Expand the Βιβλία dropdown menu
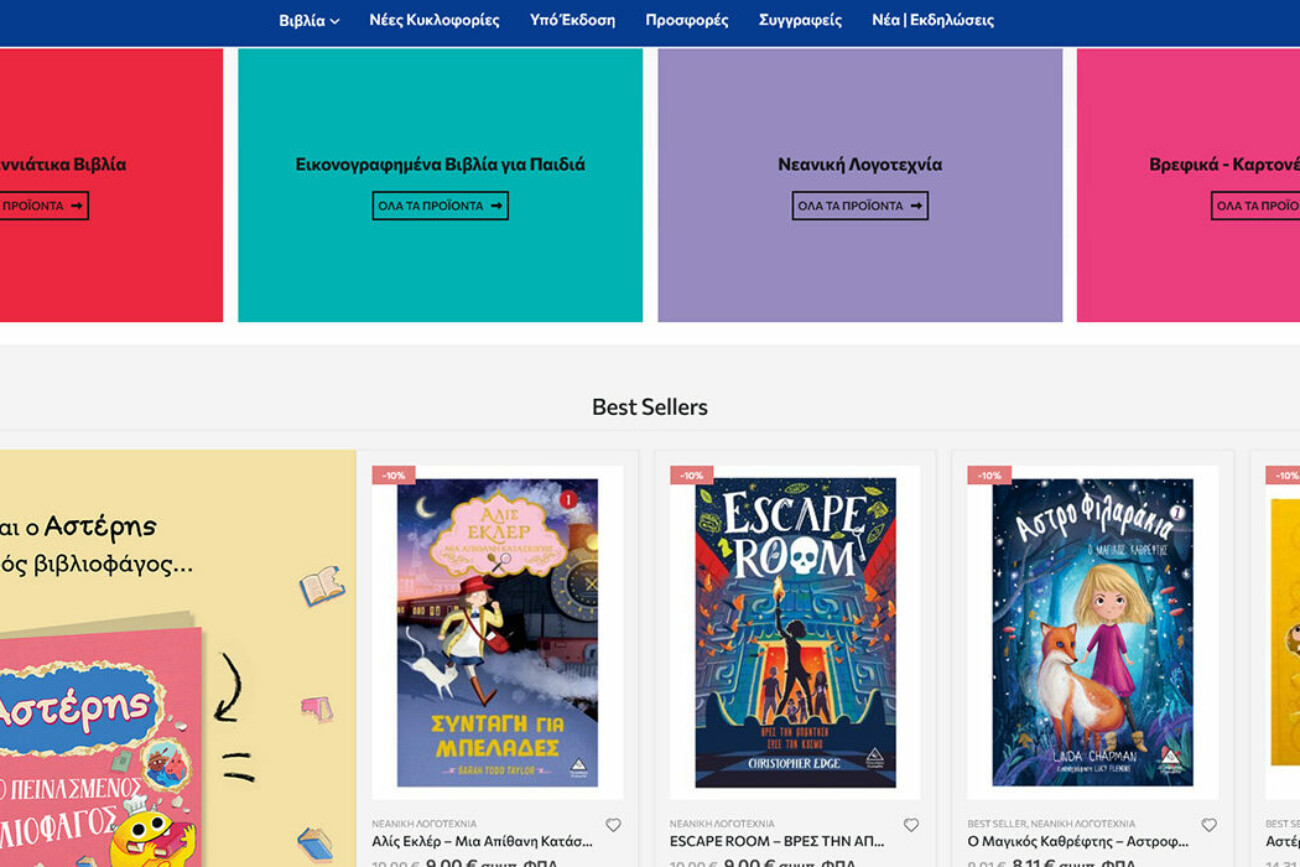1300x867 pixels. click(x=308, y=20)
